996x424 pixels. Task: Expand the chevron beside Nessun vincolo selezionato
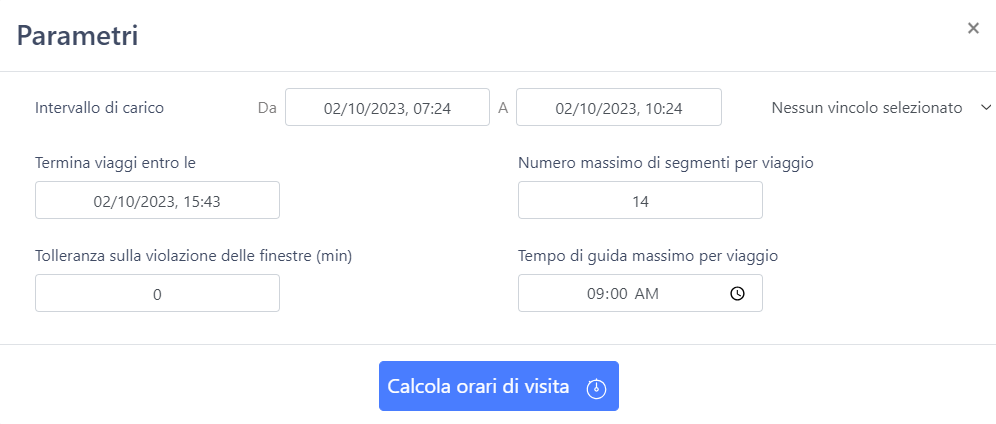985,108
